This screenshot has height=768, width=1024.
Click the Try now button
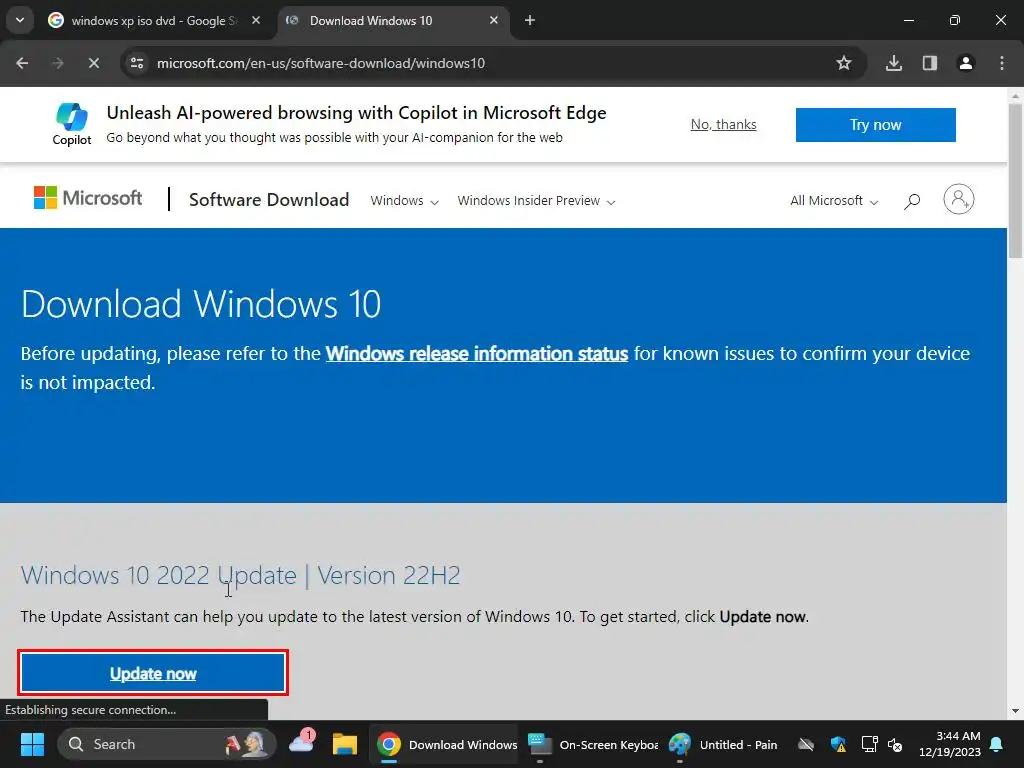click(876, 125)
